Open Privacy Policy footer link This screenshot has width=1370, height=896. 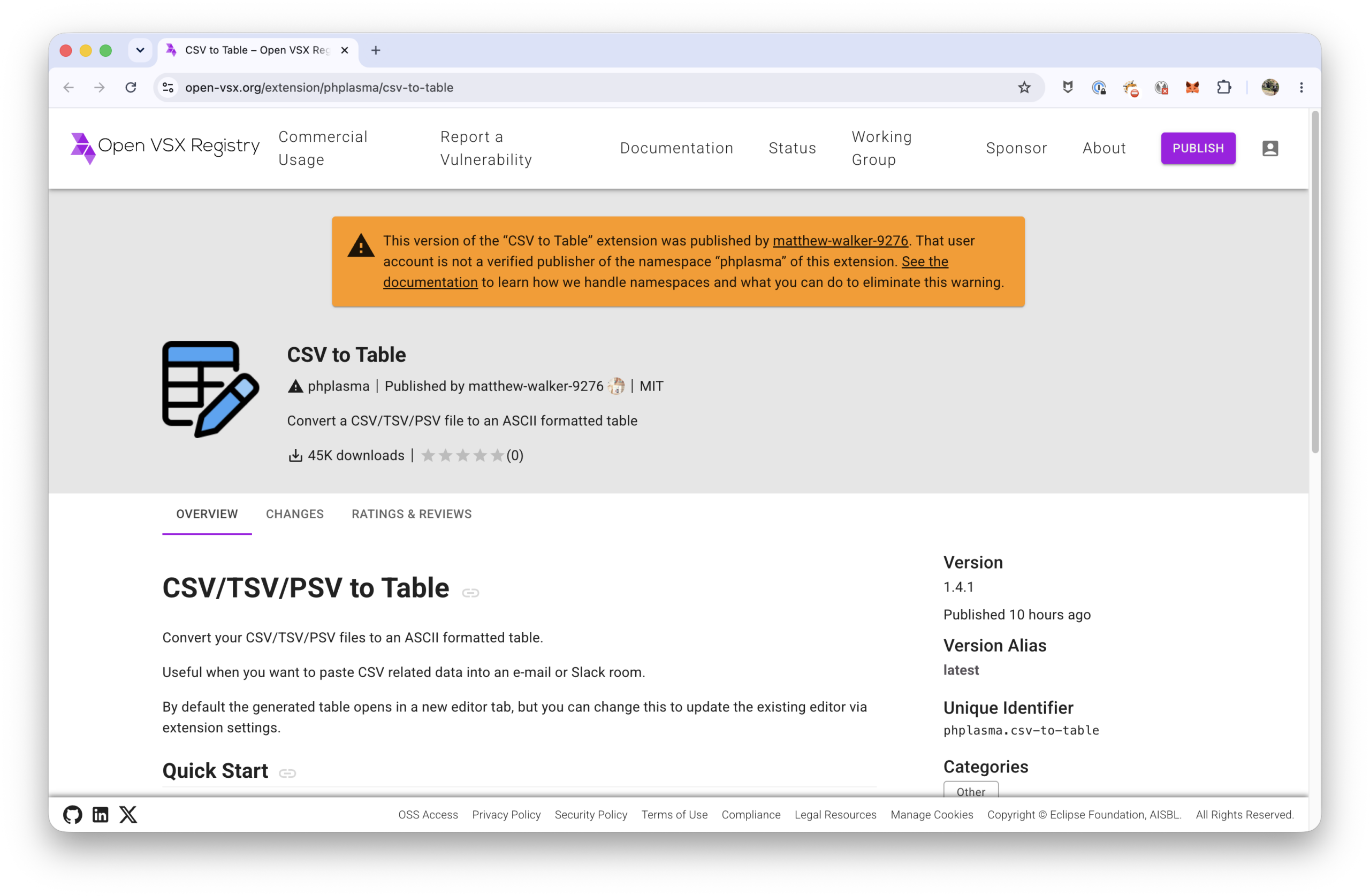(x=506, y=814)
